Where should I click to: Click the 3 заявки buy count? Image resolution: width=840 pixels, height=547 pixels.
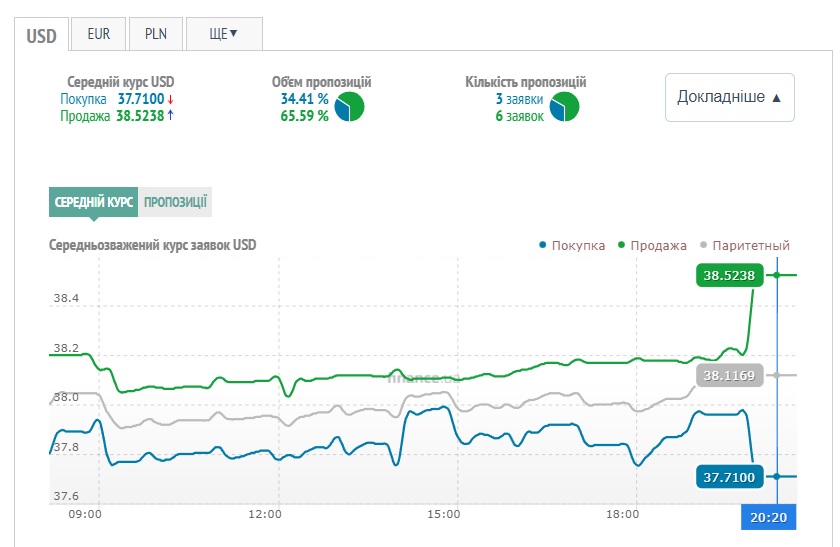tap(519, 99)
